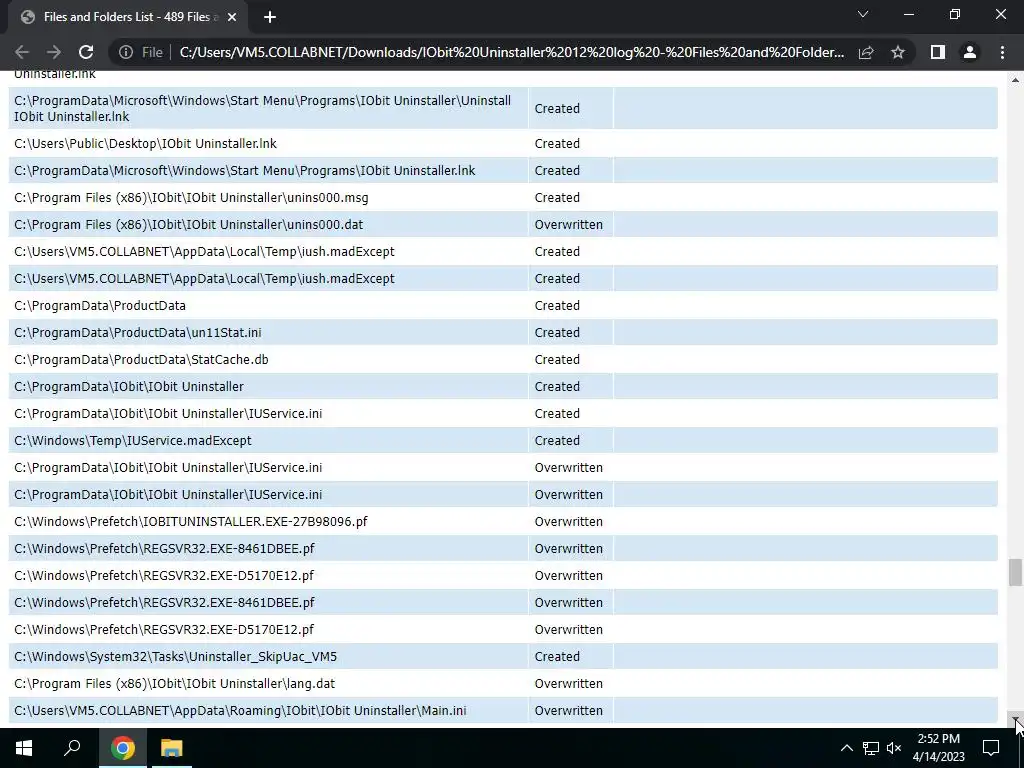
Task: Click the C:\ProgramData\ProductData folder row
Action: click(503, 306)
